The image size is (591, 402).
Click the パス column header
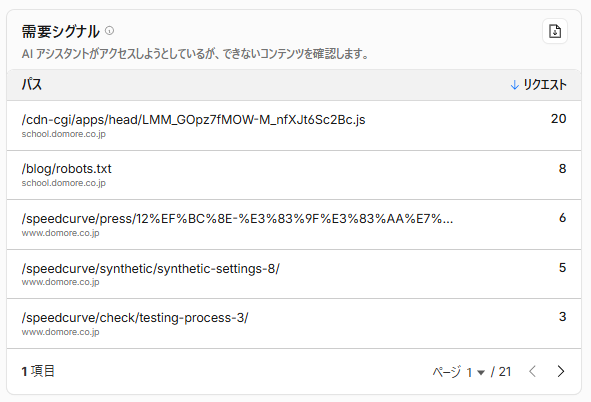32,84
